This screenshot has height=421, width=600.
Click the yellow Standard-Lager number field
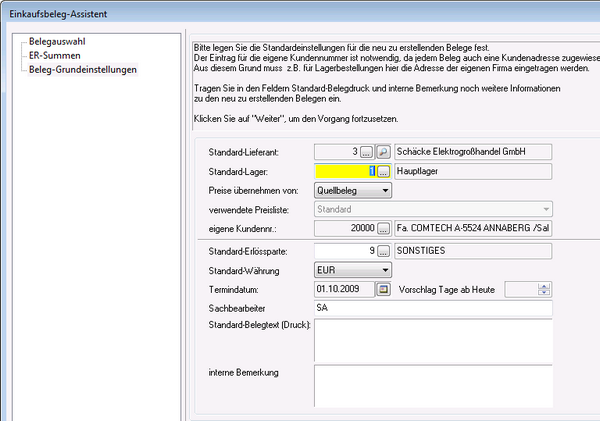[344, 171]
